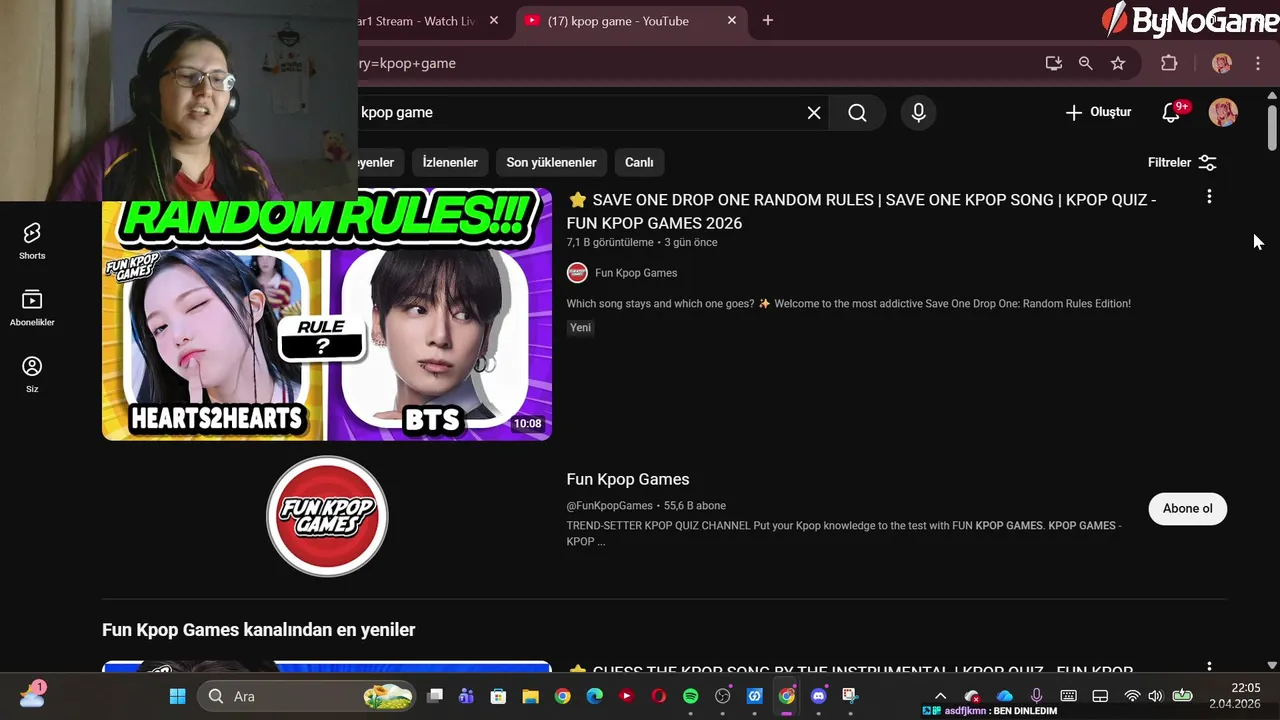Bookmark this page with the star
1280x720 pixels.
(x=1118, y=63)
